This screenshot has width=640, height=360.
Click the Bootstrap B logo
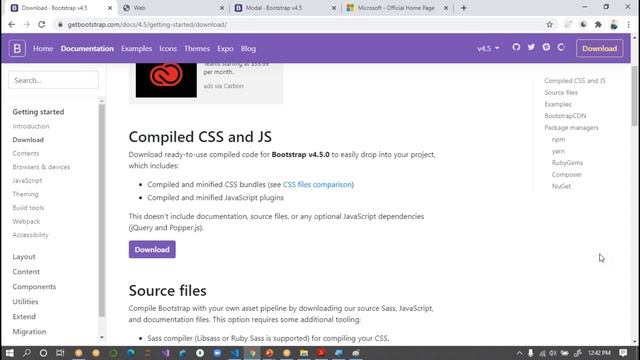17,48
